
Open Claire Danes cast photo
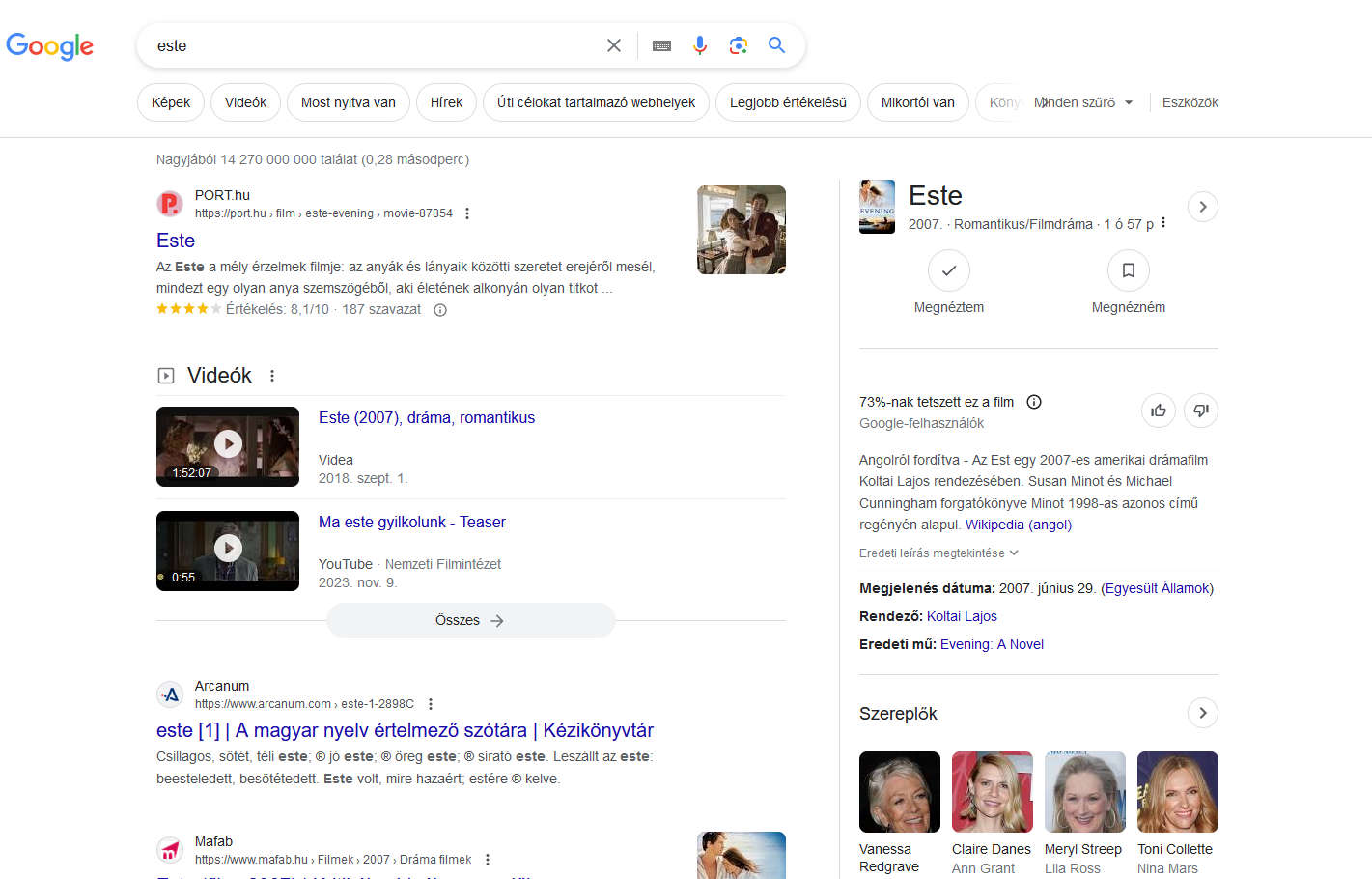(x=993, y=792)
